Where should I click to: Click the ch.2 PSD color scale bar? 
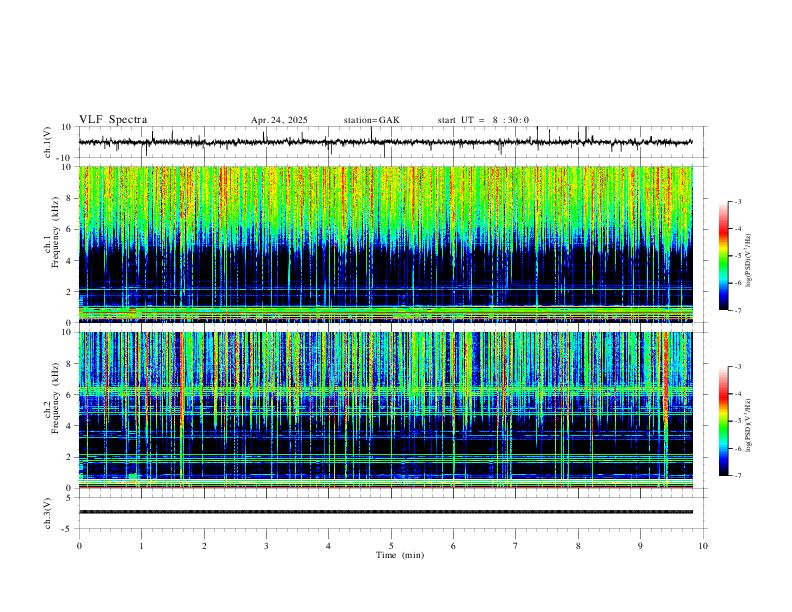pos(723,421)
